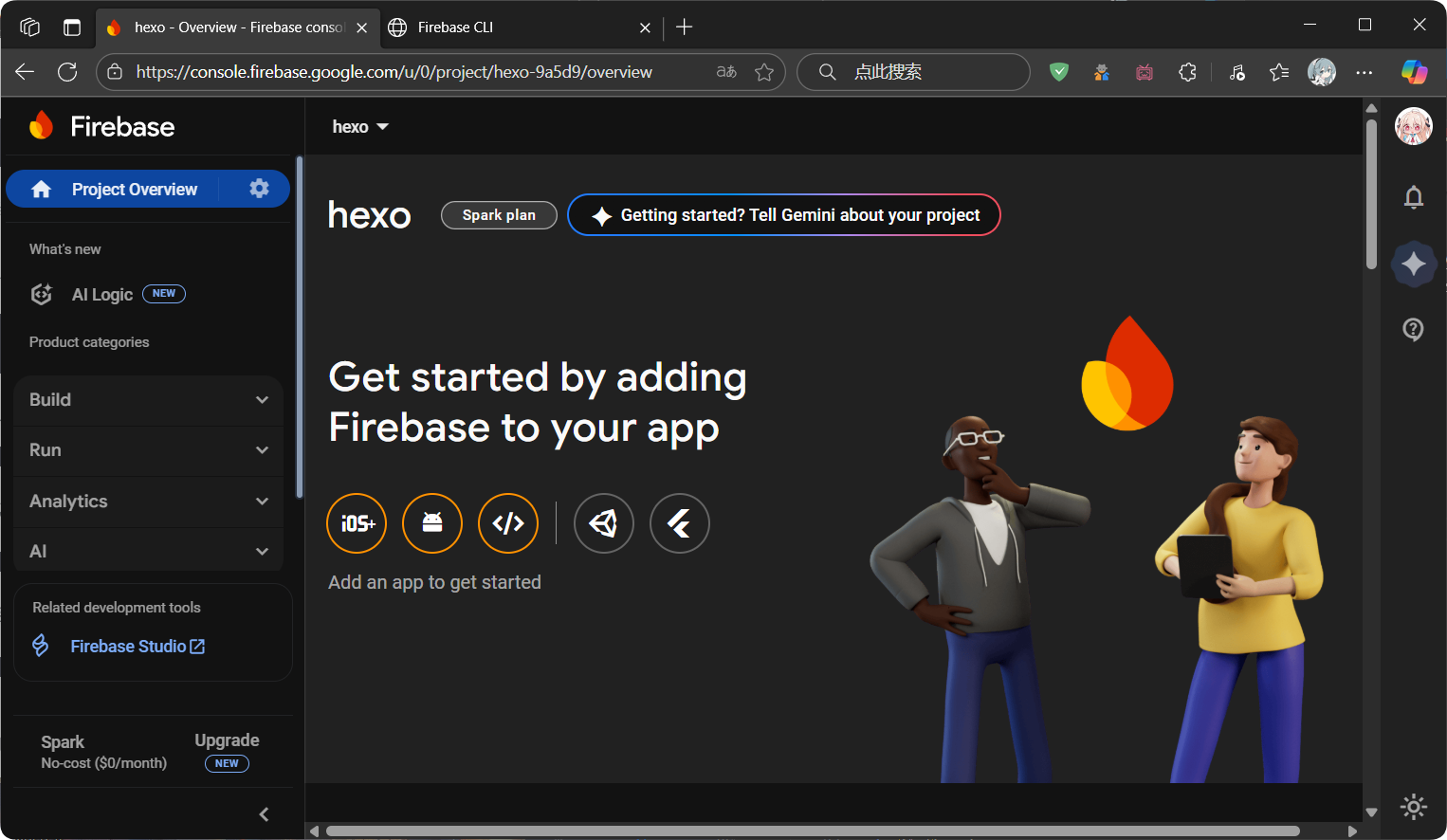Open Copilot icon in toolbar

click(x=1415, y=72)
